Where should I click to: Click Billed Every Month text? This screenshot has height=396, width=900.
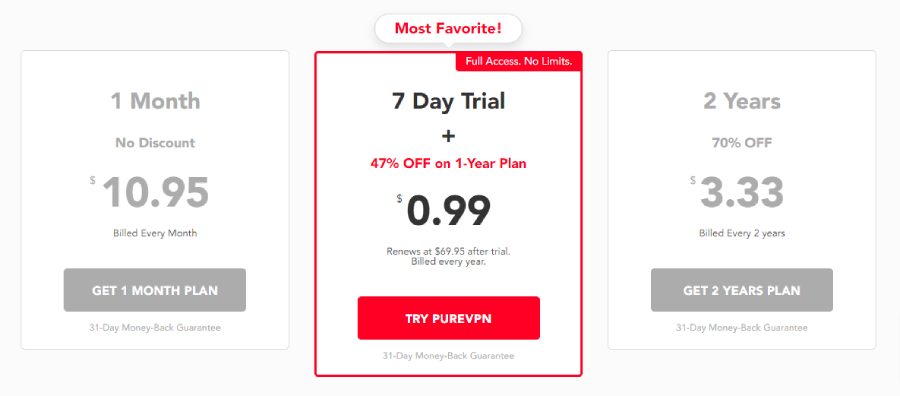click(155, 233)
